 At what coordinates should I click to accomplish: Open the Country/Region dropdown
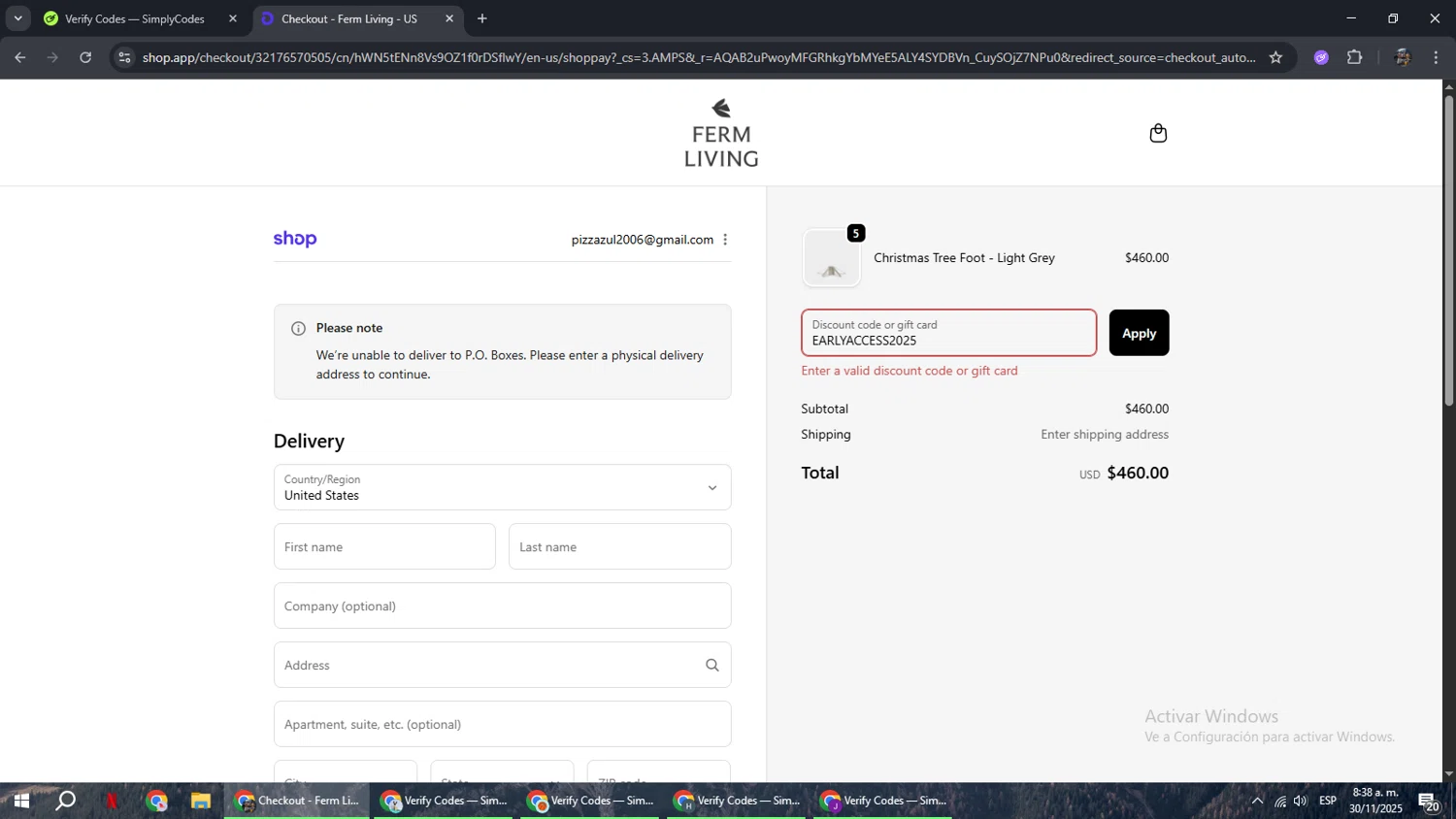pyautogui.click(x=502, y=487)
